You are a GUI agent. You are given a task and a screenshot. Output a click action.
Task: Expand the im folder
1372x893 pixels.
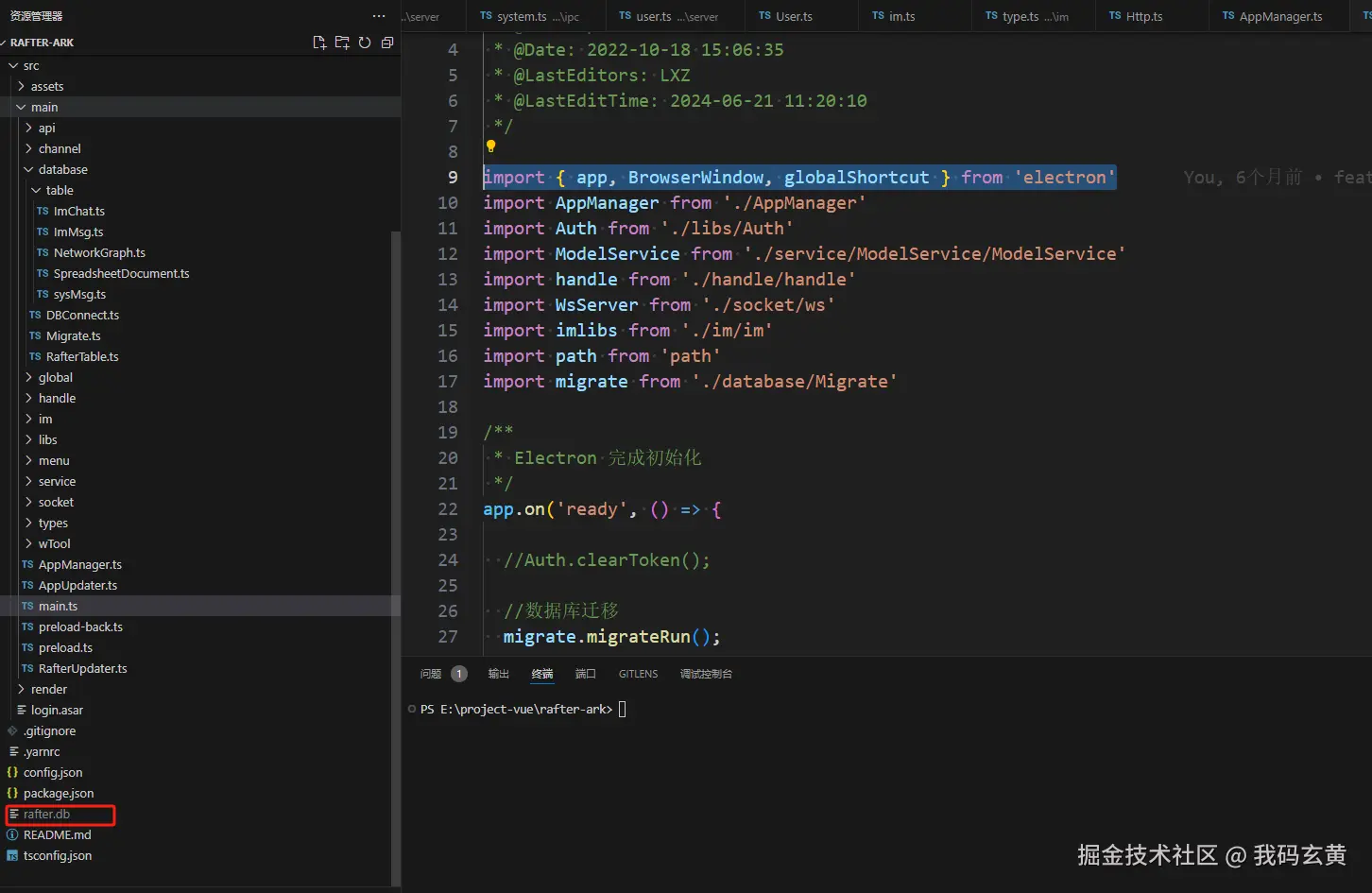[28, 419]
